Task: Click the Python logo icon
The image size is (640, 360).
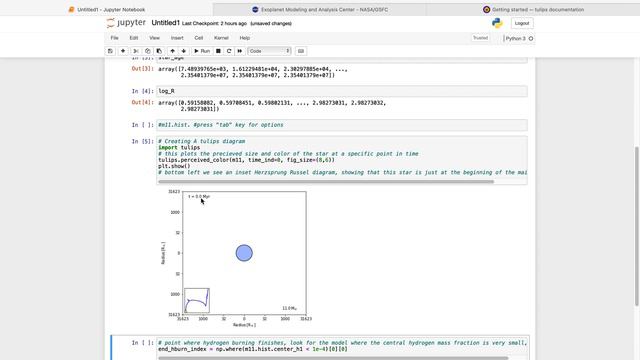Action: tap(497, 23)
